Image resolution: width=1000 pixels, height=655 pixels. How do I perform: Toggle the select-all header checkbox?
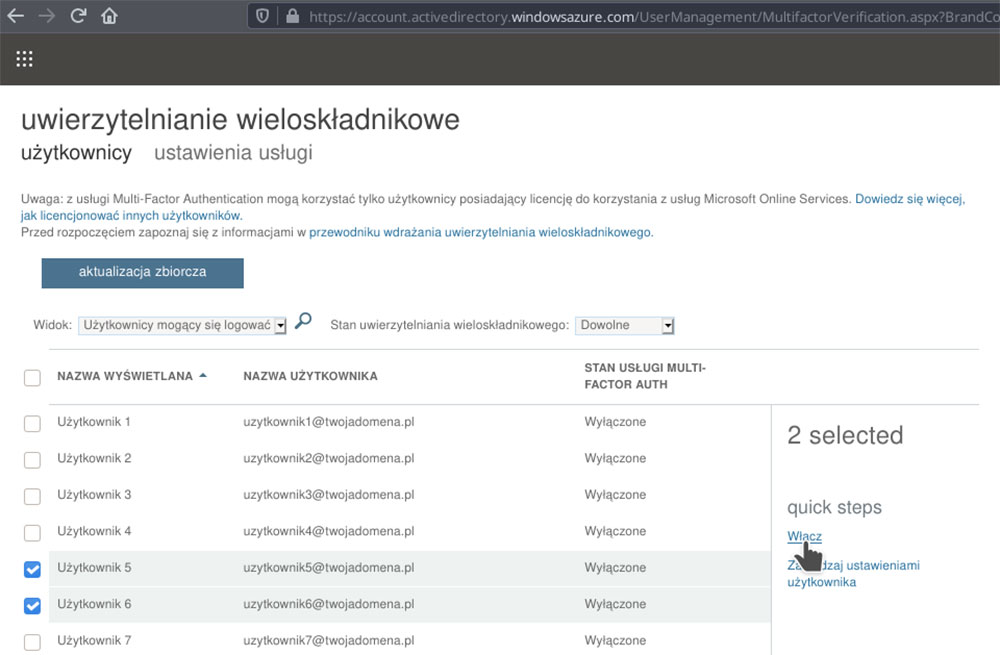[x=32, y=377]
